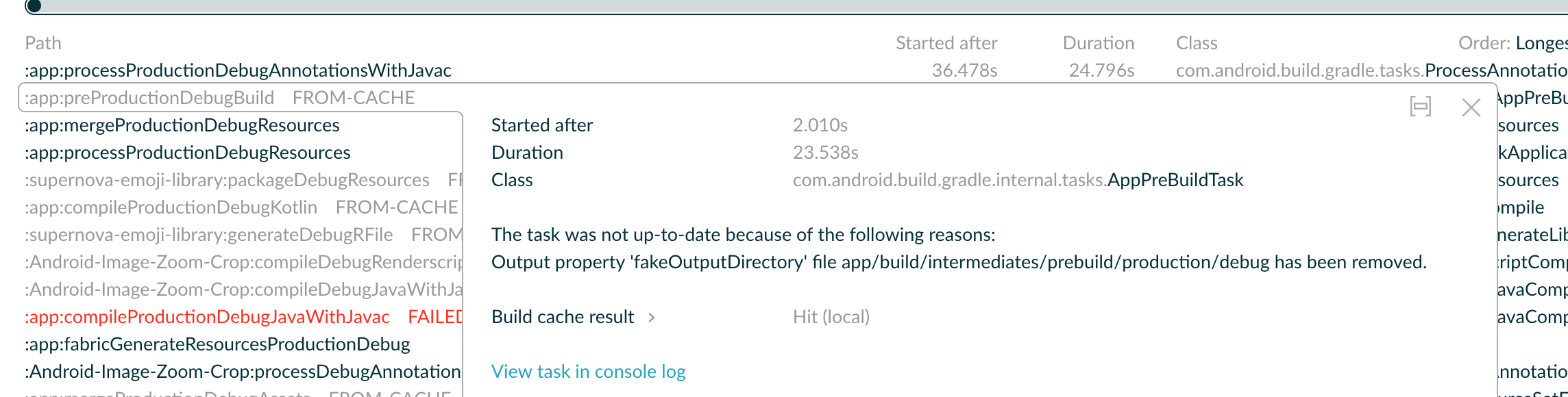Click the Started after column header

[946, 43]
